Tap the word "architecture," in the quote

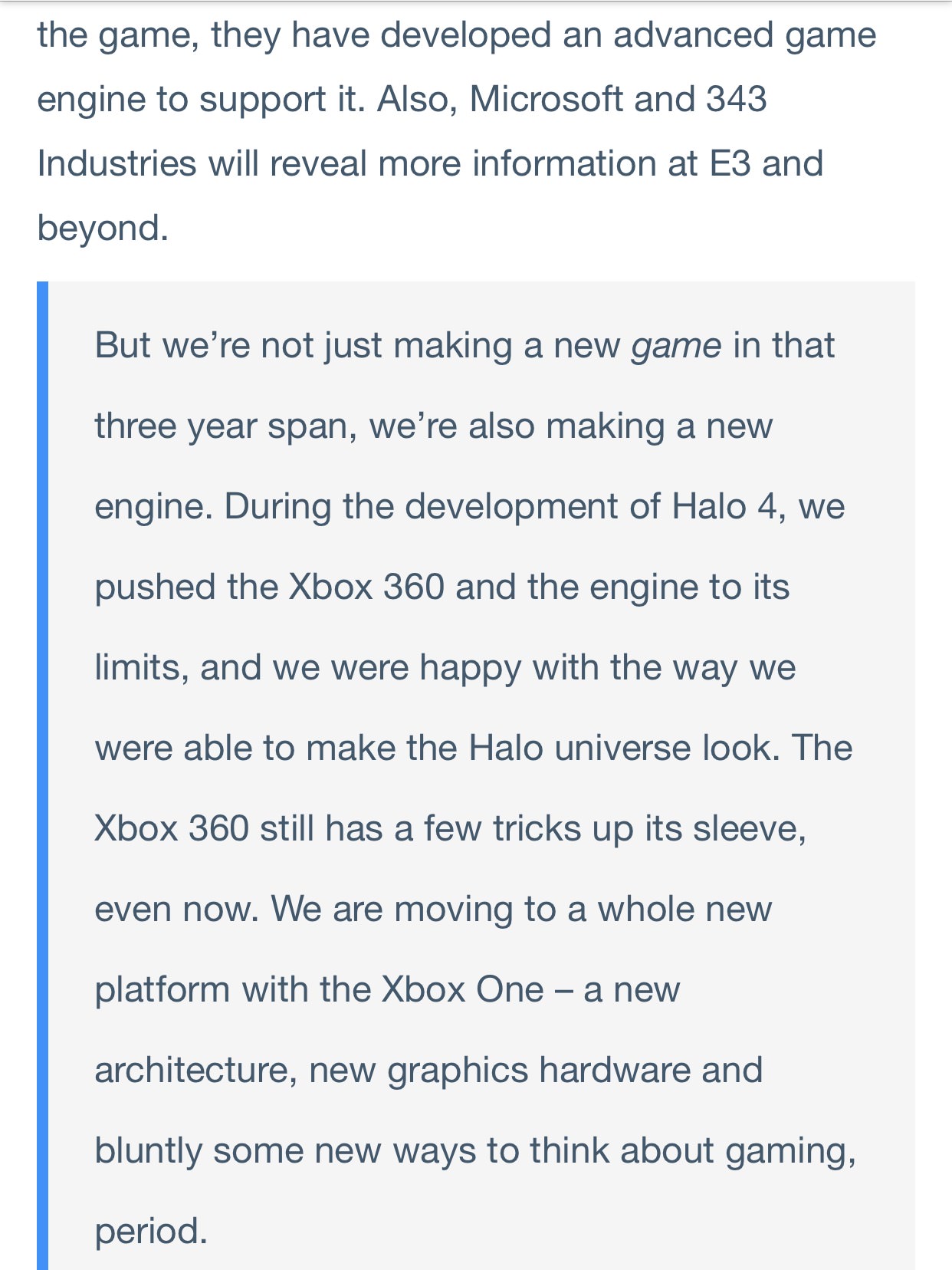tap(196, 1071)
